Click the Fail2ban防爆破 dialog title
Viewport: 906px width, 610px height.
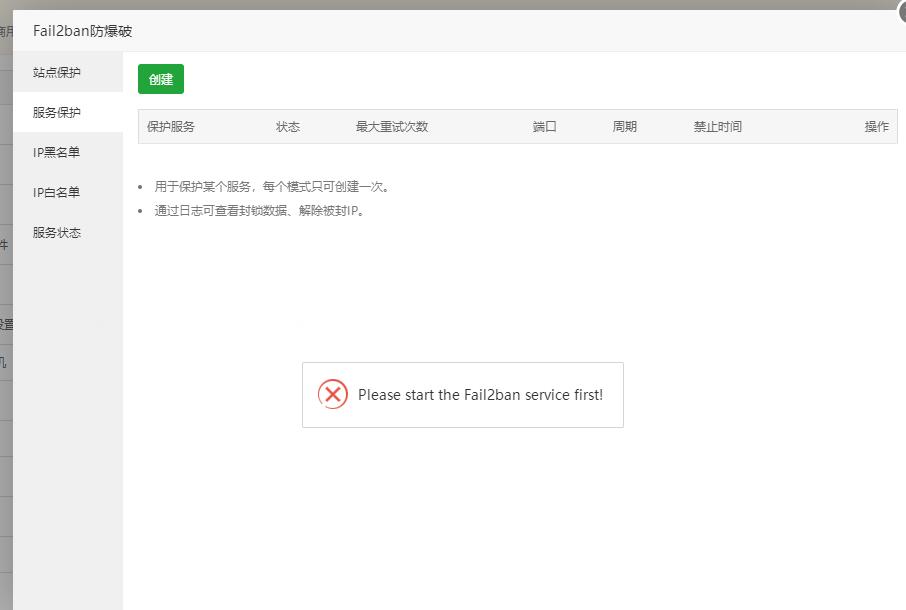click(83, 31)
